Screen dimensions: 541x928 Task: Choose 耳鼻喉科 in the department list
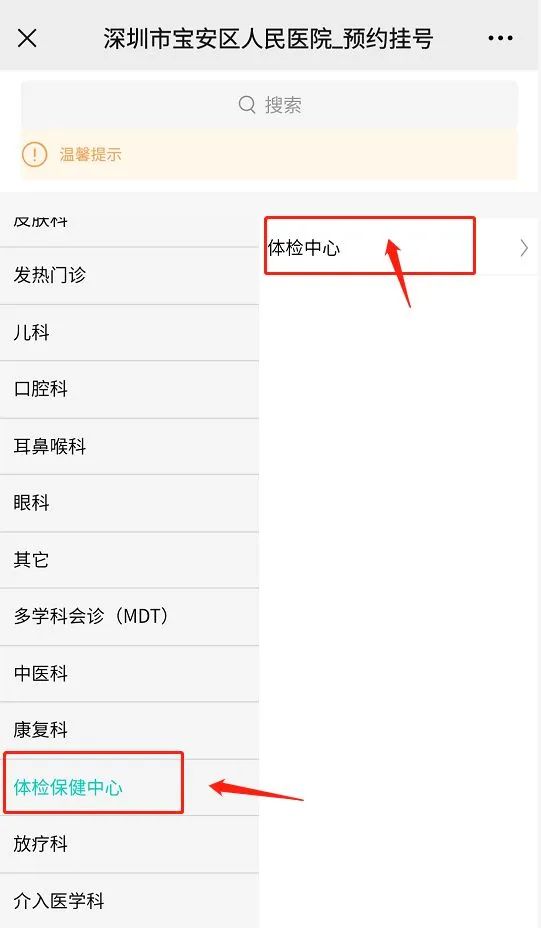pyautogui.click(x=129, y=446)
